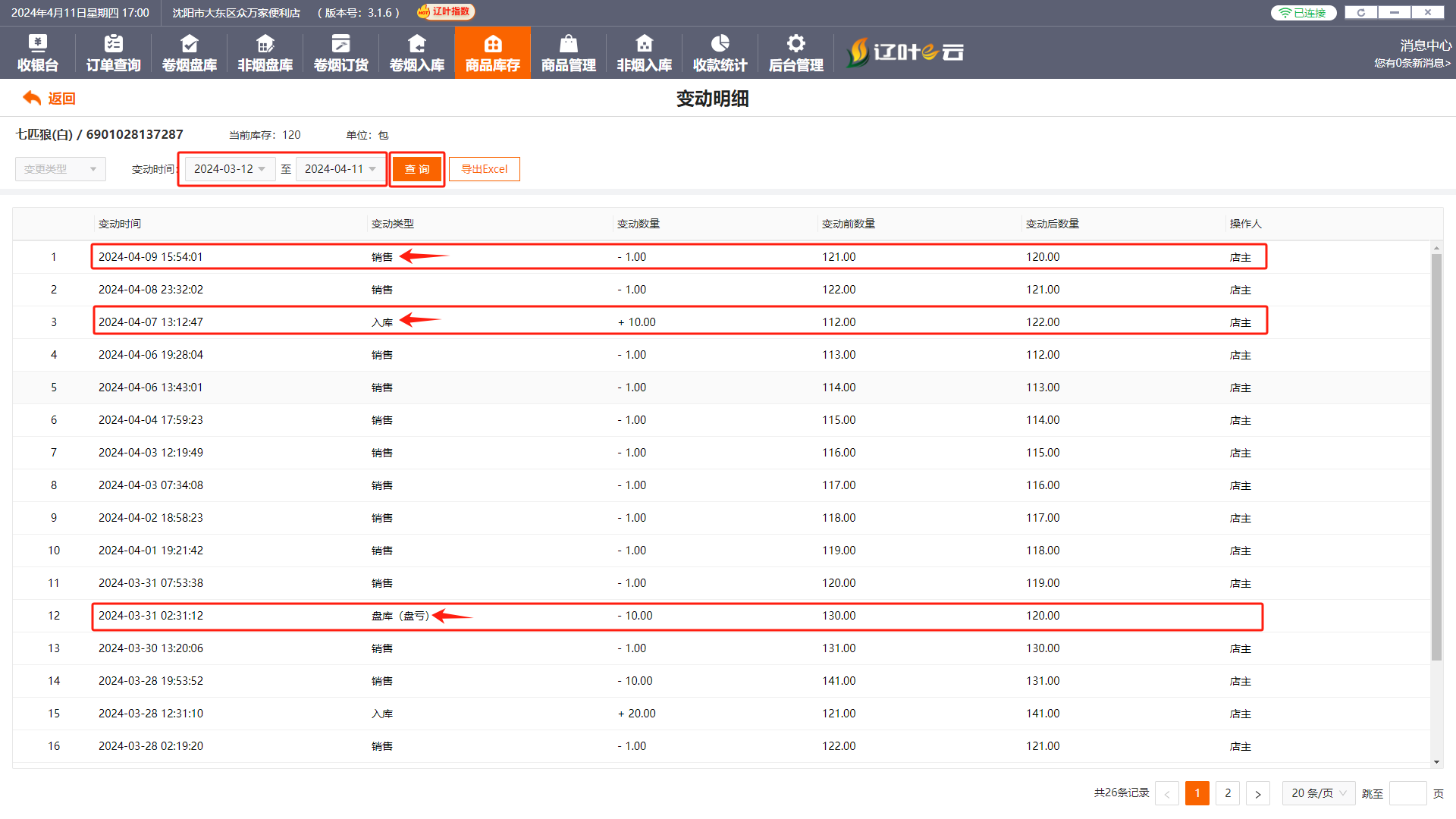
Task: Select row dated 2024-04-02 18:58:23
Action: [722, 518]
